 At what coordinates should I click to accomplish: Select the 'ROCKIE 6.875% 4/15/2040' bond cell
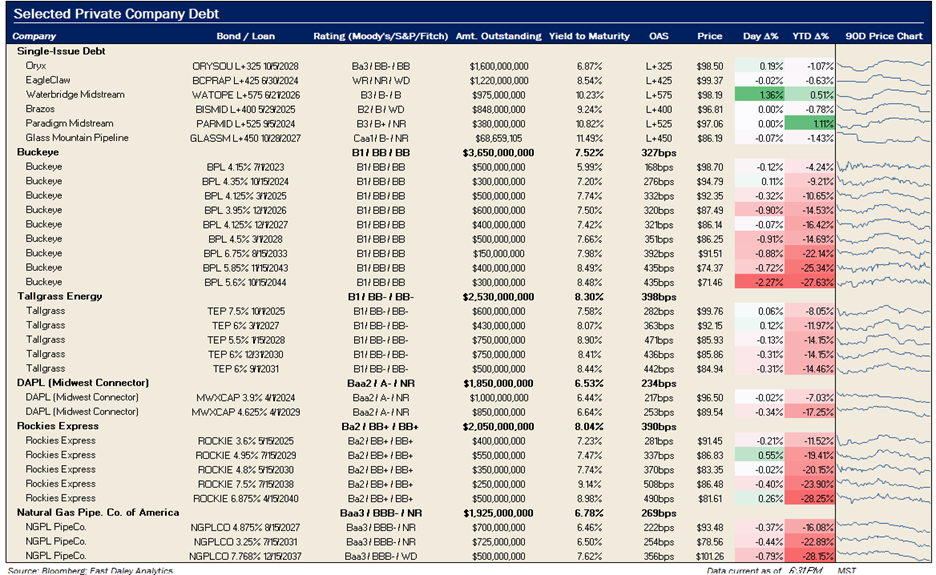[245, 499]
